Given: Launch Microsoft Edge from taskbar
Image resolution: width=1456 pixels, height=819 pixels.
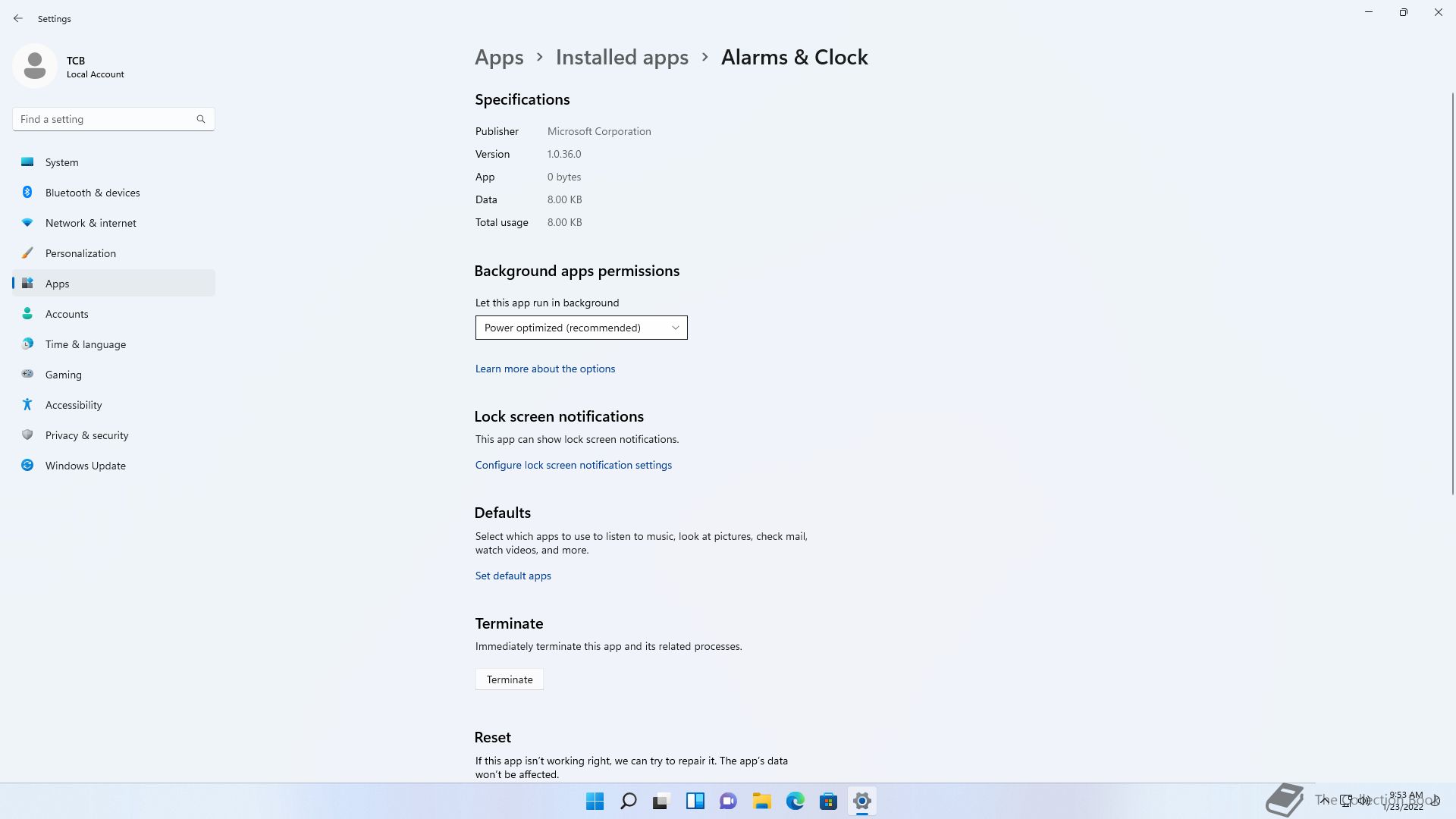Looking at the screenshot, I should point(795,801).
